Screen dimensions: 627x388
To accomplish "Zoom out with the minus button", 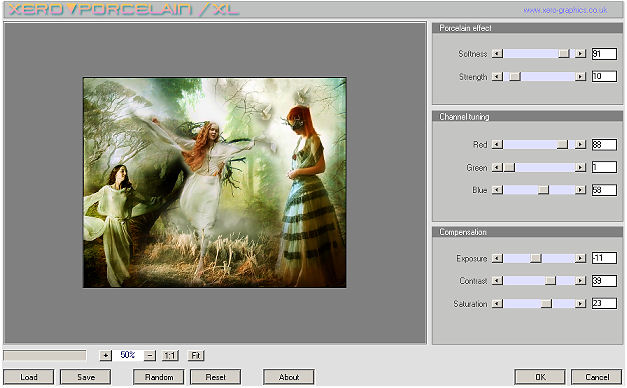I will pyautogui.click(x=150, y=355).
